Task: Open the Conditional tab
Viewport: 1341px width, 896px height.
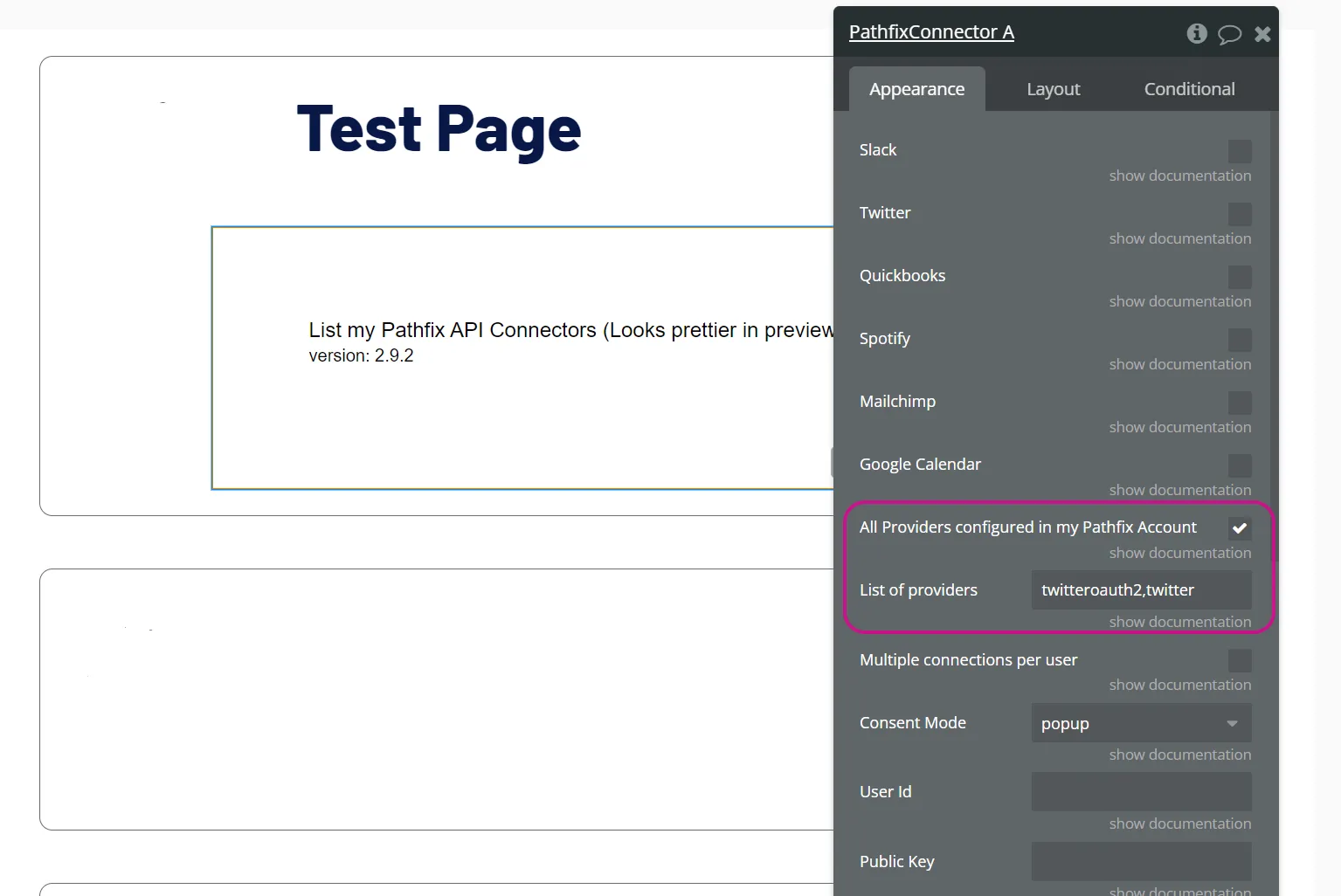Action: 1190,89
